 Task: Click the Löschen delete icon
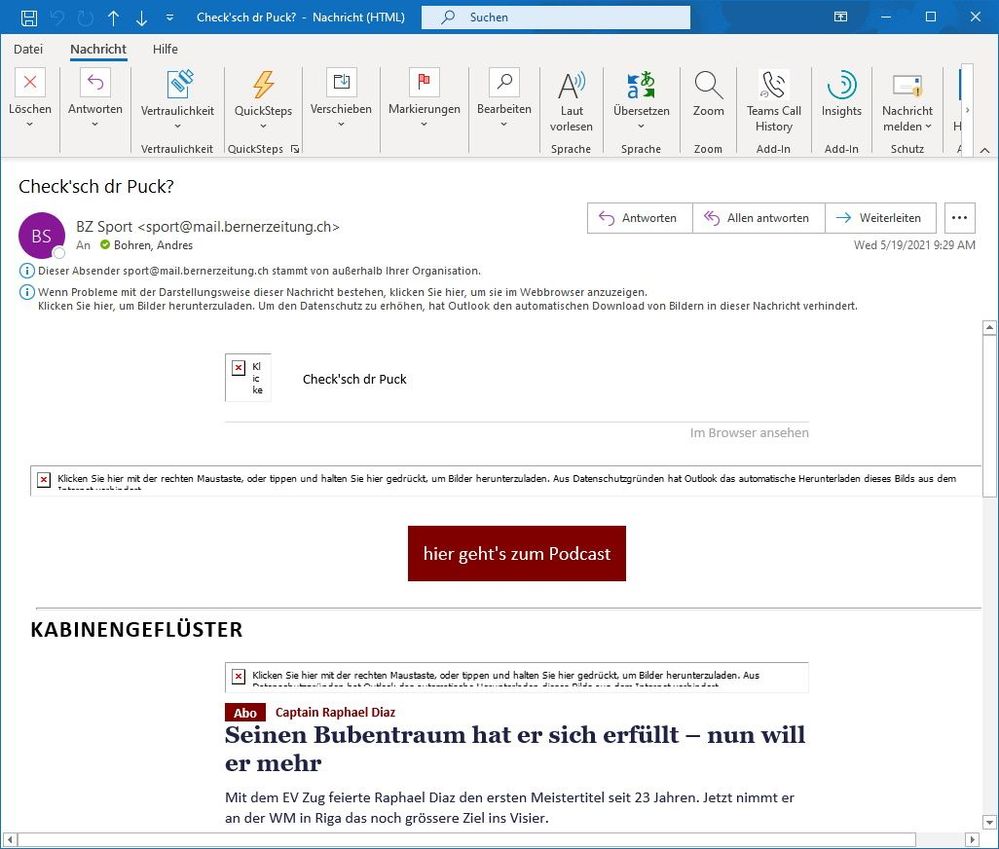click(x=30, y=83)
